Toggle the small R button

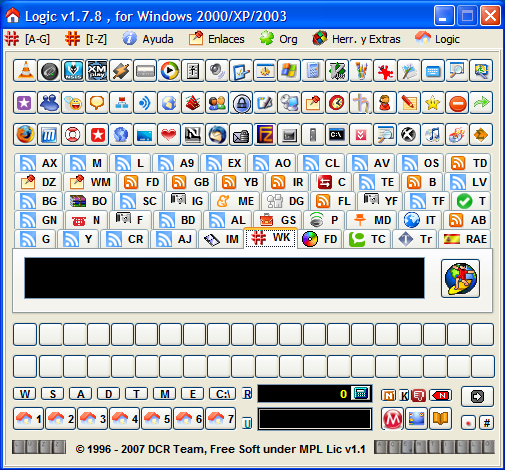(x=247, y=394)
